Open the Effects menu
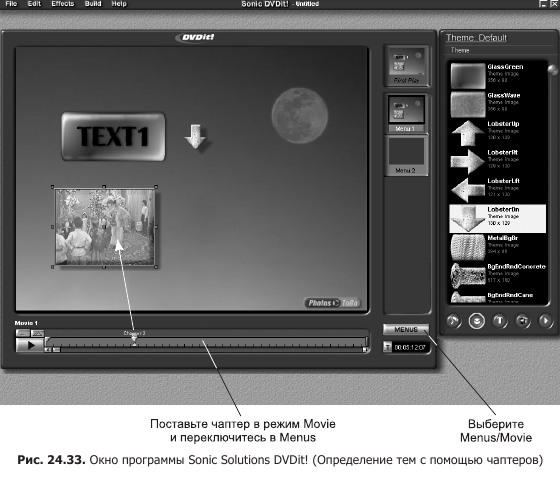 pos(62,4)
